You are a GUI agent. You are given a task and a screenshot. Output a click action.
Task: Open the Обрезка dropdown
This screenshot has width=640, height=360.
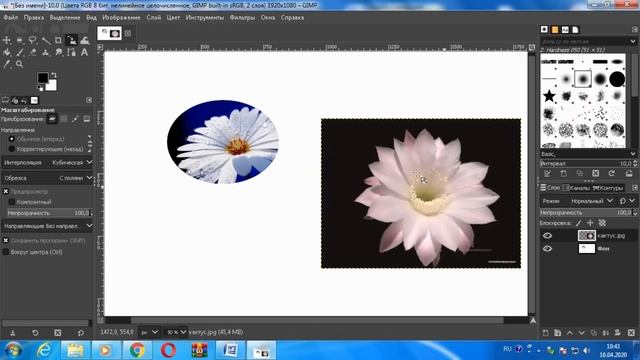point(47,178)
